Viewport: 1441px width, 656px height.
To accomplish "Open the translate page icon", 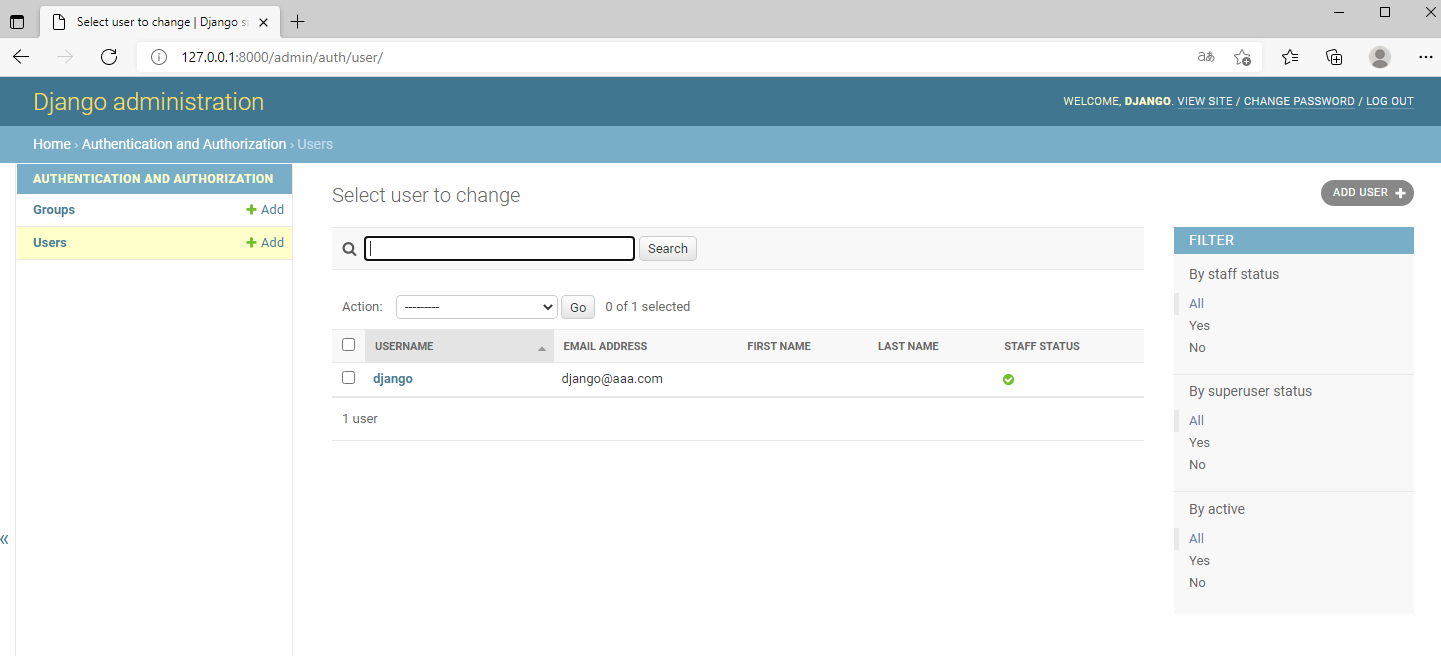I will click(1206, 57).
